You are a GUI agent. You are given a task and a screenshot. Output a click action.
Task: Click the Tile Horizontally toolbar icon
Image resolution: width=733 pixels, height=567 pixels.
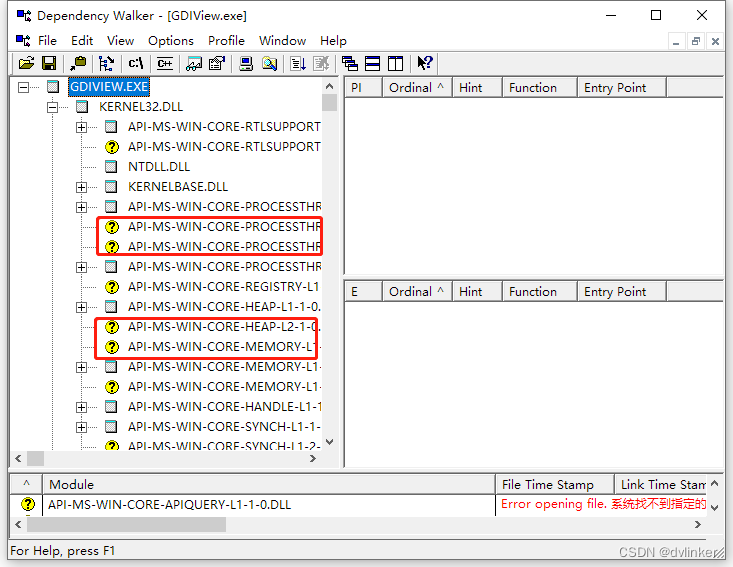tap(373, 63)
